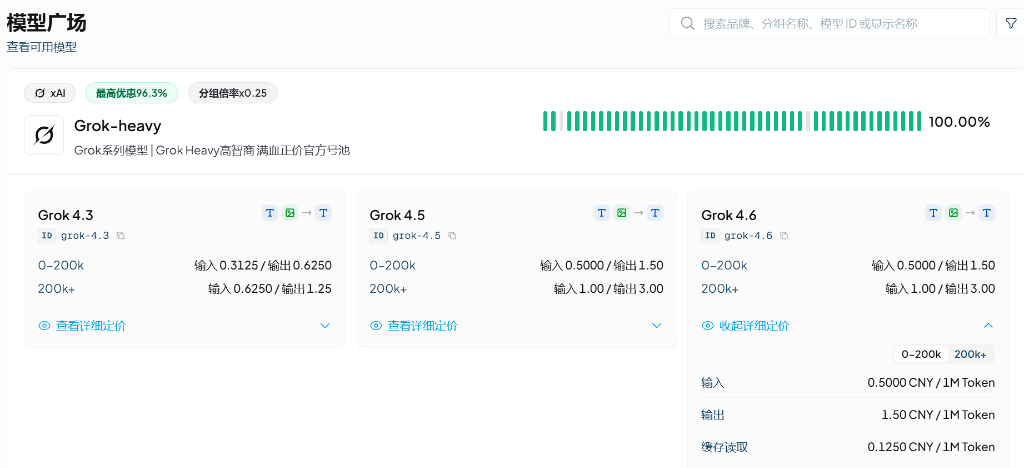Click the 模型广场 page heading
1024x468 pixels.
(x=46, y=23)
